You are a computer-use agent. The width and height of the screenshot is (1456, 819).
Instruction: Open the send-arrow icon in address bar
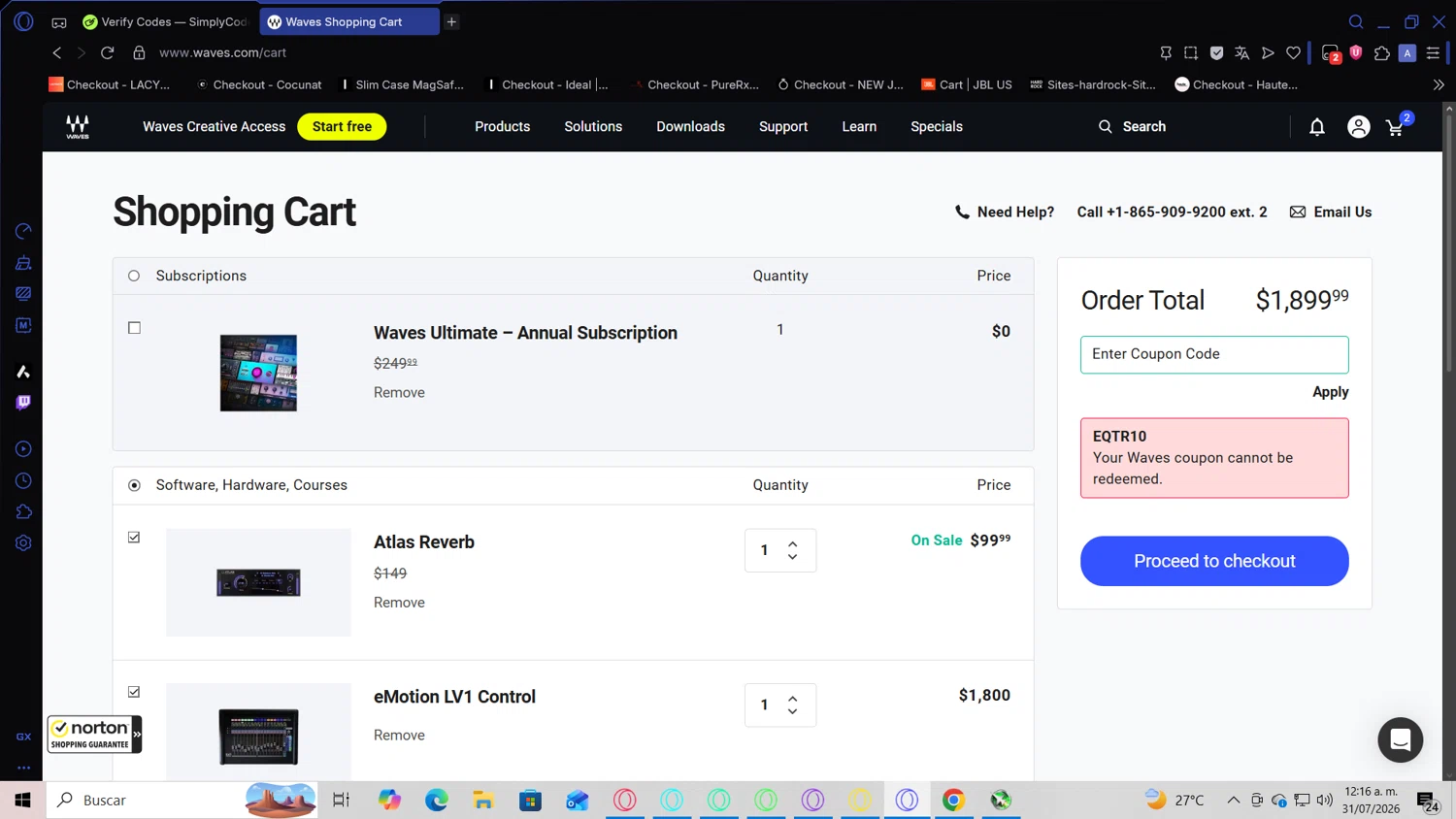pos(1268,52)
